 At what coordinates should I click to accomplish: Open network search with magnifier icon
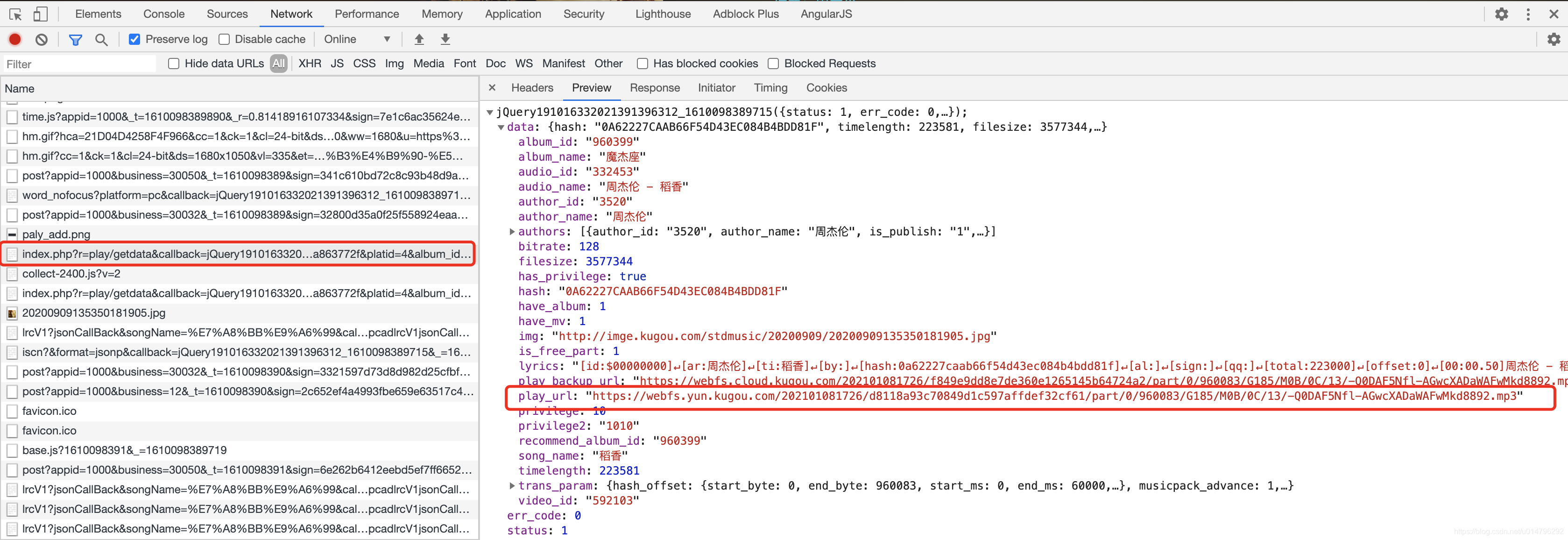point(102,40)
